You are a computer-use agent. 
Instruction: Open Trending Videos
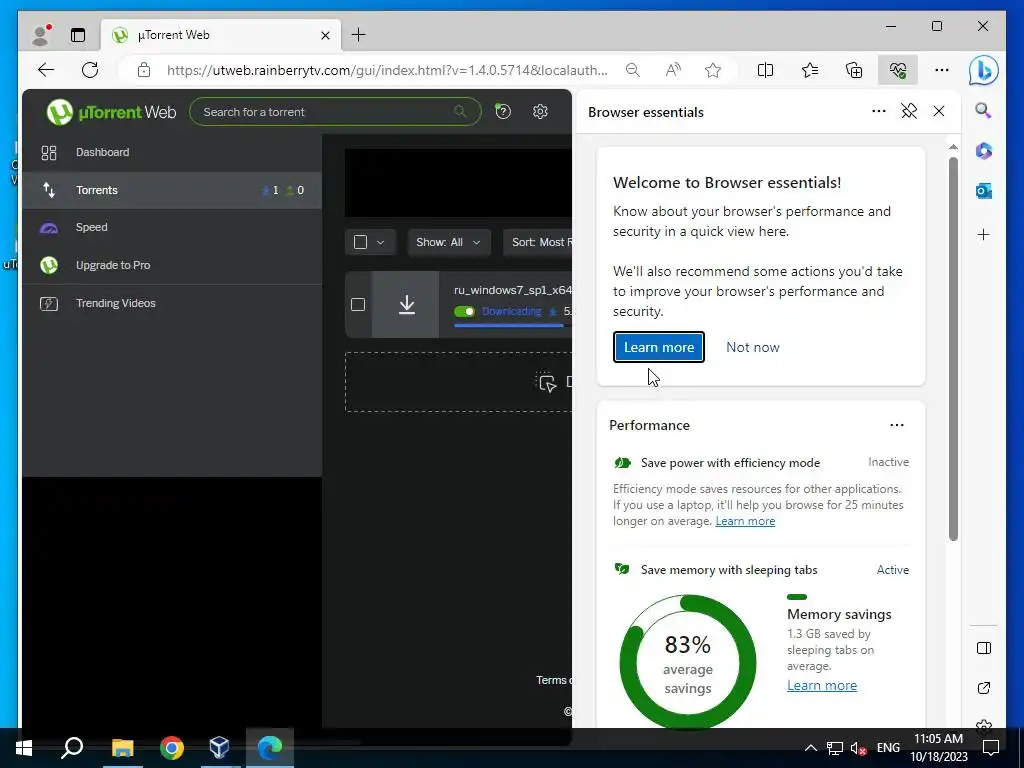[172, 303]
